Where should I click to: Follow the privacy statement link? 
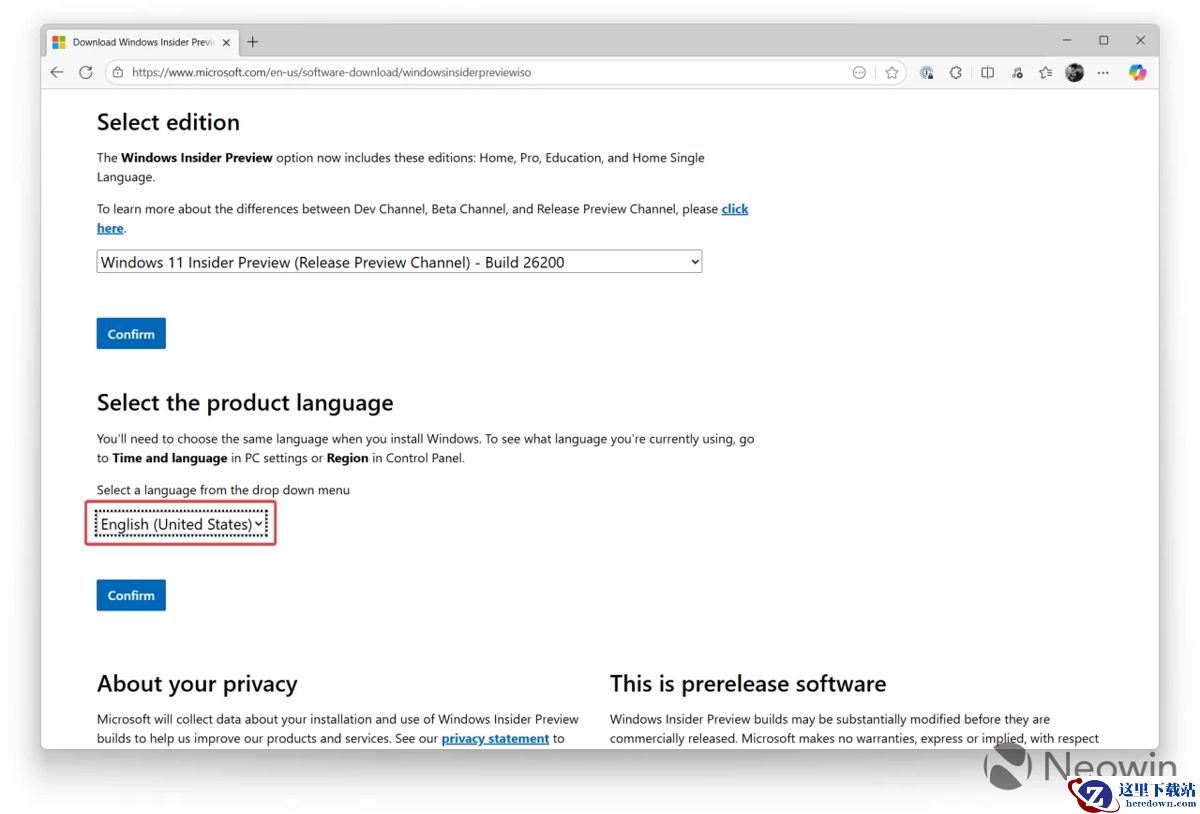(x=495, y=738)
